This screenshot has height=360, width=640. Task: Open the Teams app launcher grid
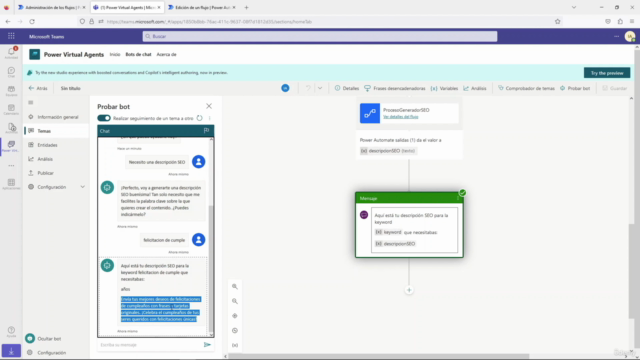11,36
